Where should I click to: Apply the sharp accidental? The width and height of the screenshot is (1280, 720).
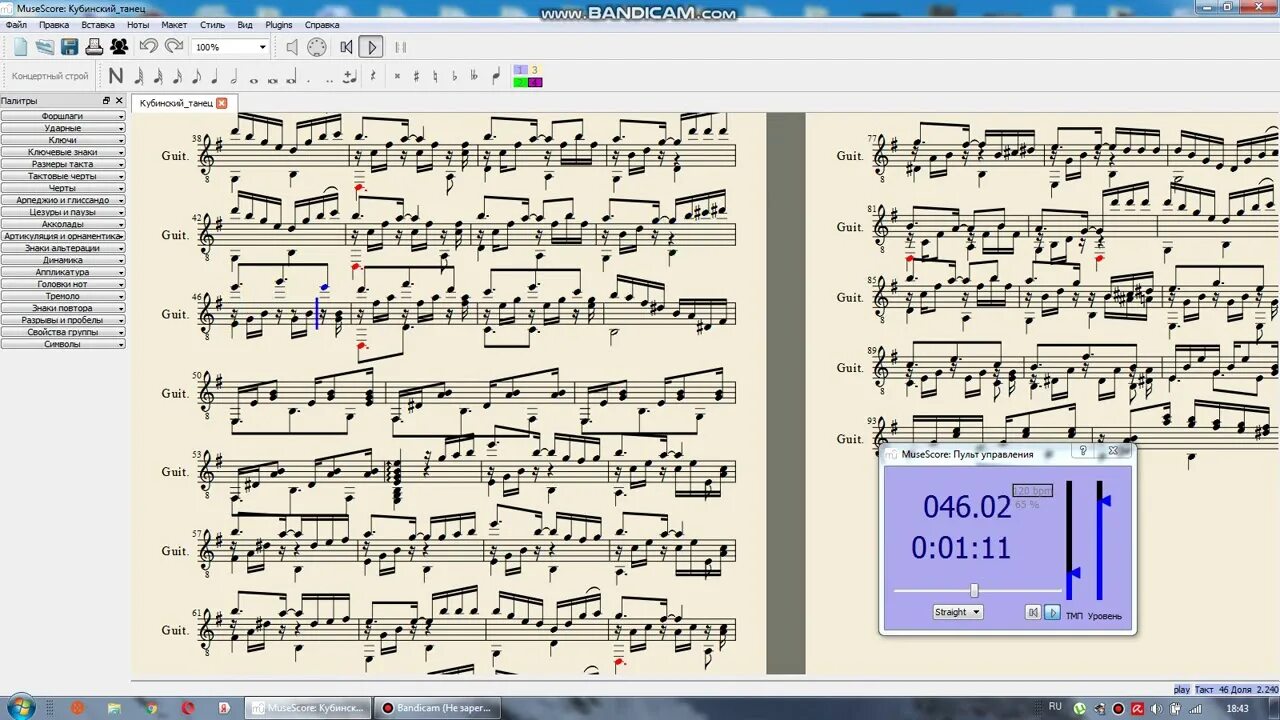416,76
